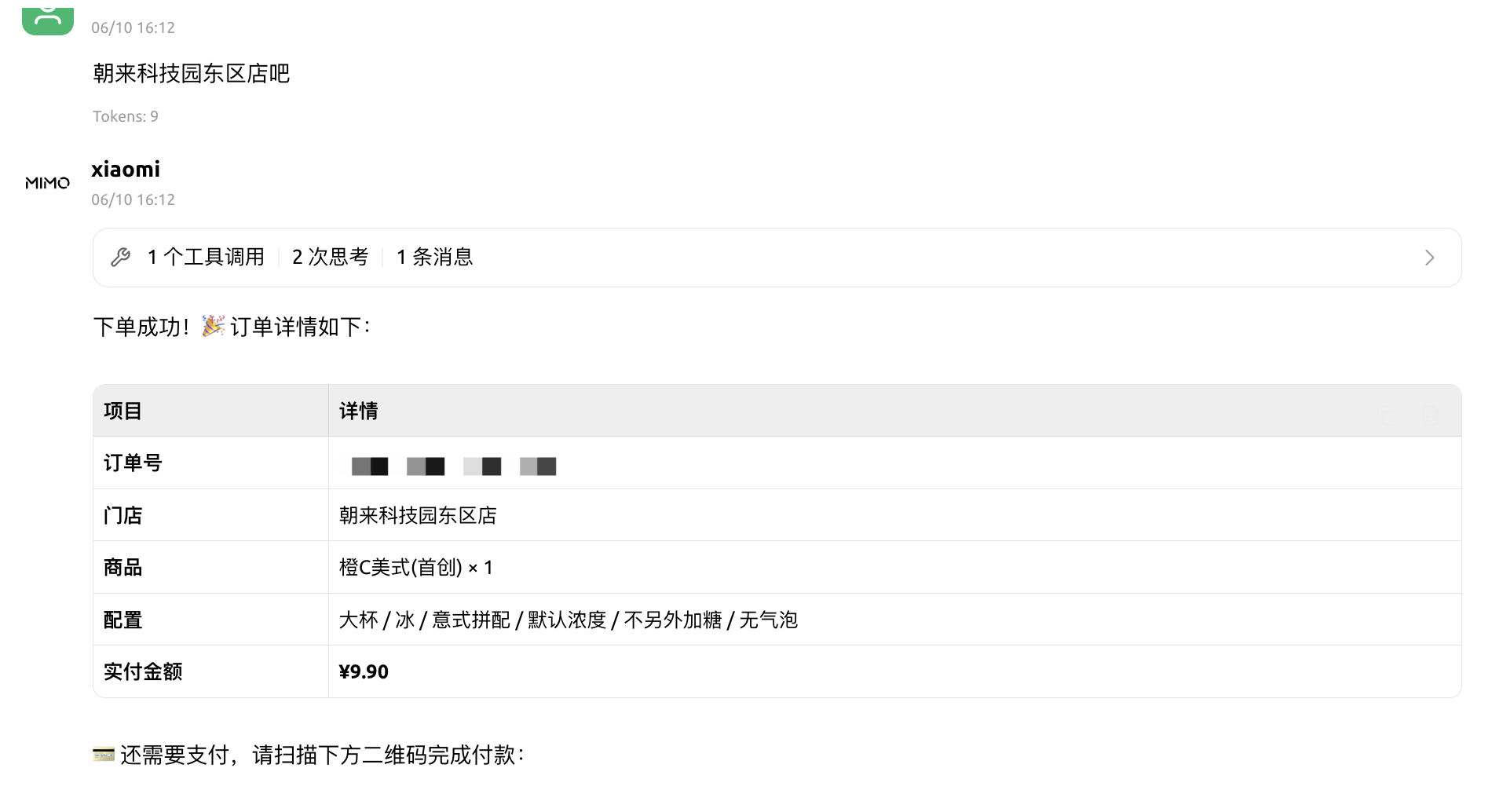Screen dimensions: 1492x812
Task: Click the faint table export file icon
Action: pos(1430,415)
